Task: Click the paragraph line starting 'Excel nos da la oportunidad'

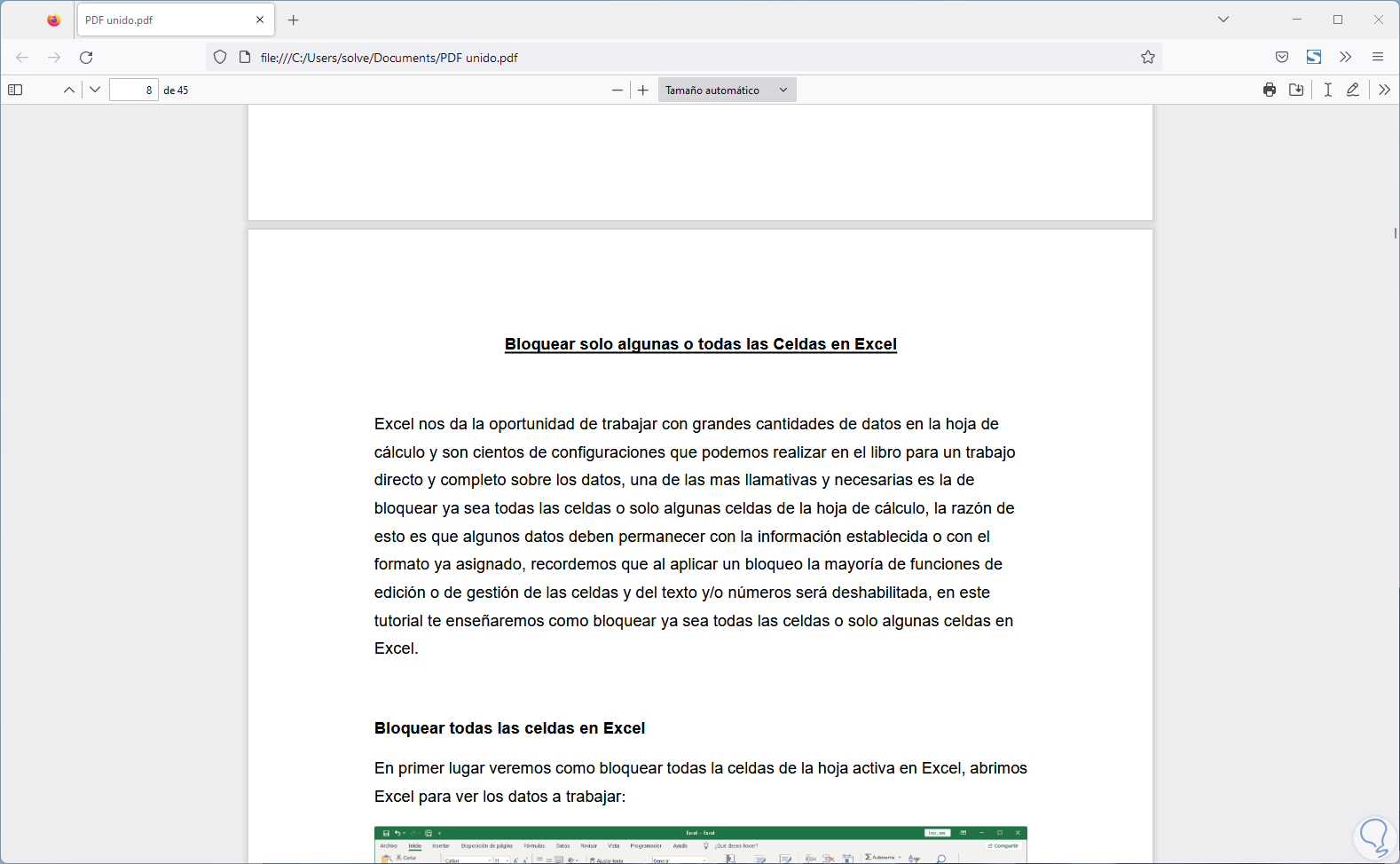Action: click(687, 424)
